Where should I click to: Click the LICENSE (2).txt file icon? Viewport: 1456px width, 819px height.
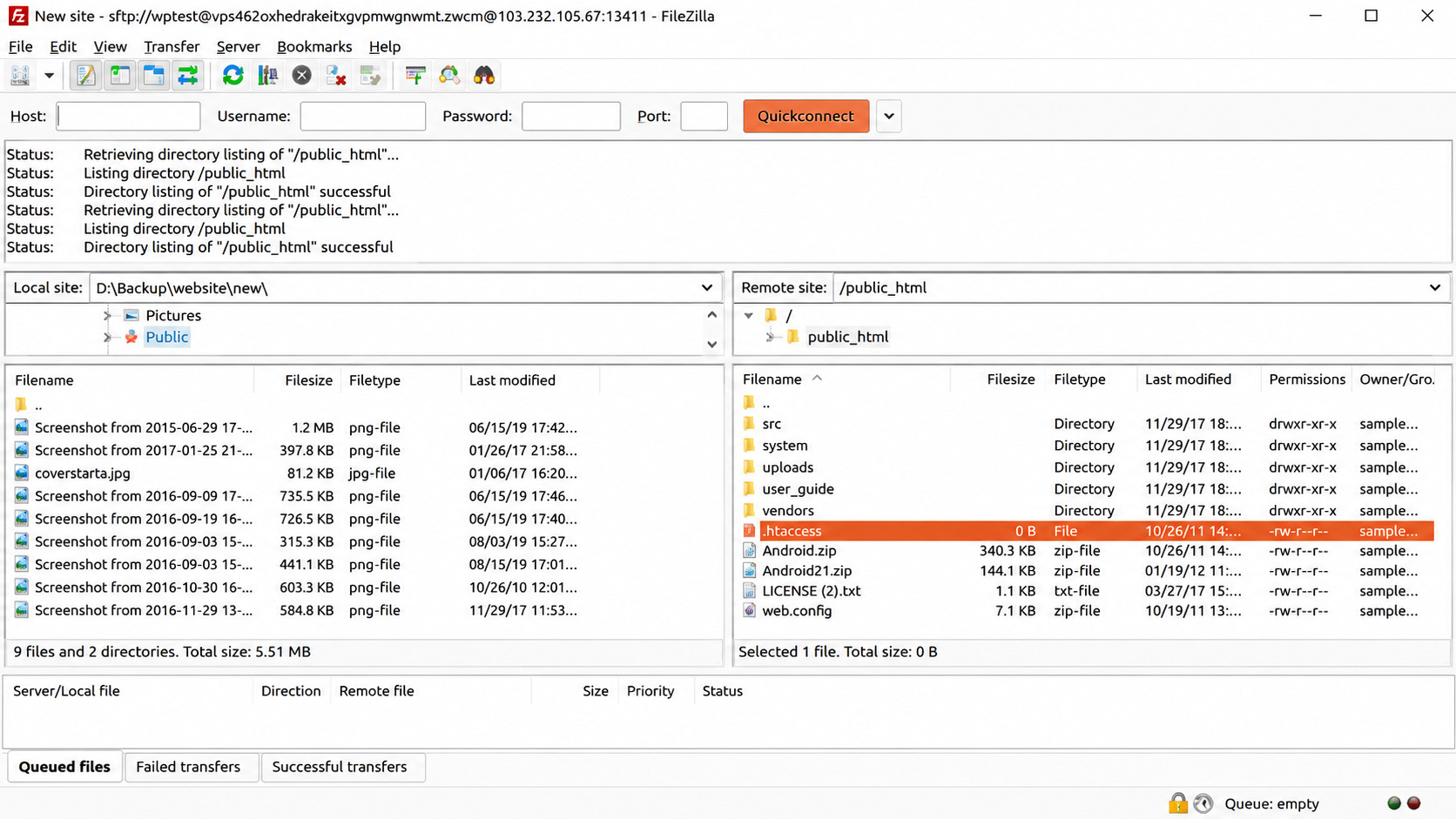click(749, 591)
